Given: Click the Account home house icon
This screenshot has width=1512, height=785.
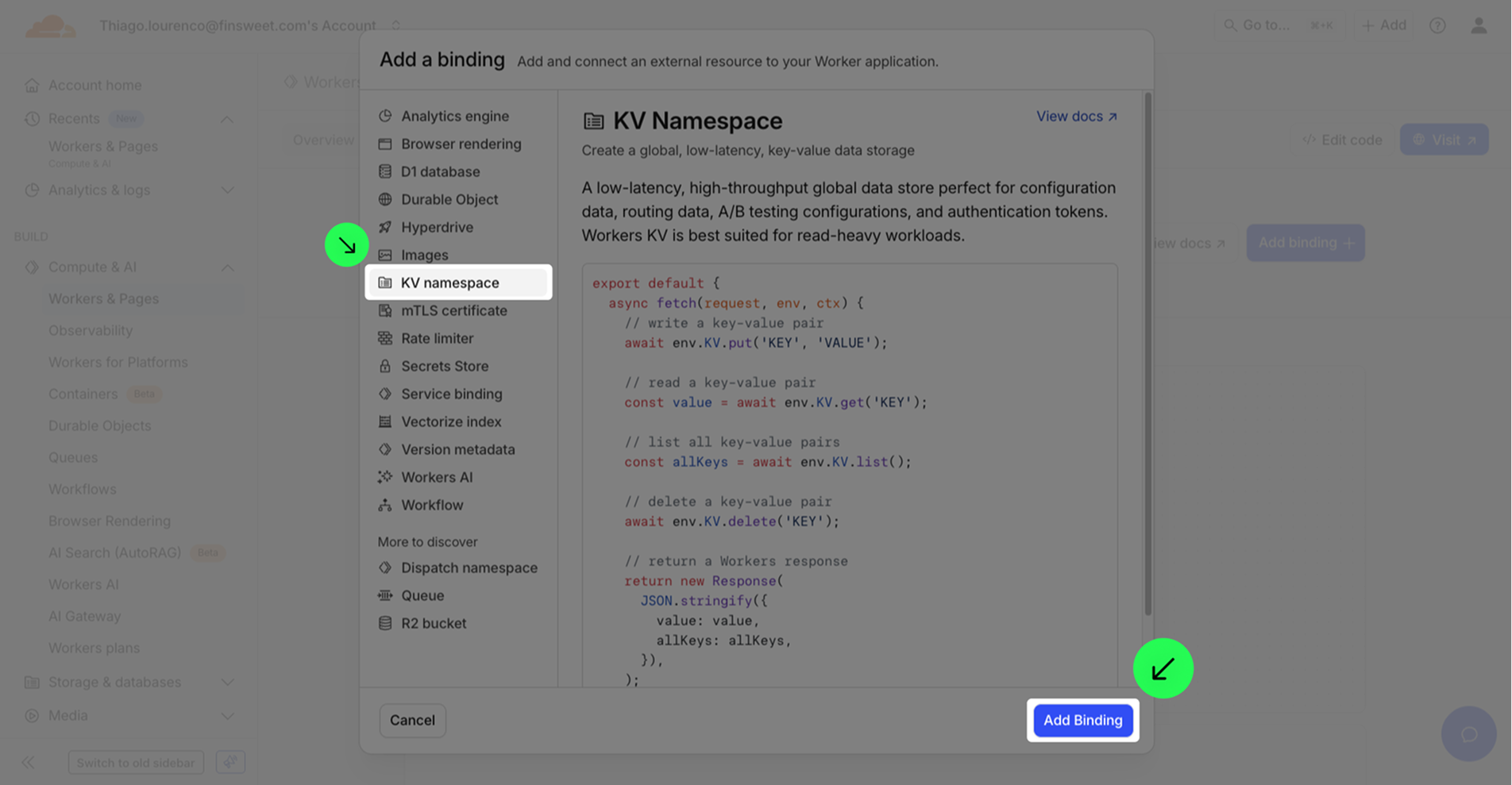Looking at the screenshot, I should [x=32, y=85].
